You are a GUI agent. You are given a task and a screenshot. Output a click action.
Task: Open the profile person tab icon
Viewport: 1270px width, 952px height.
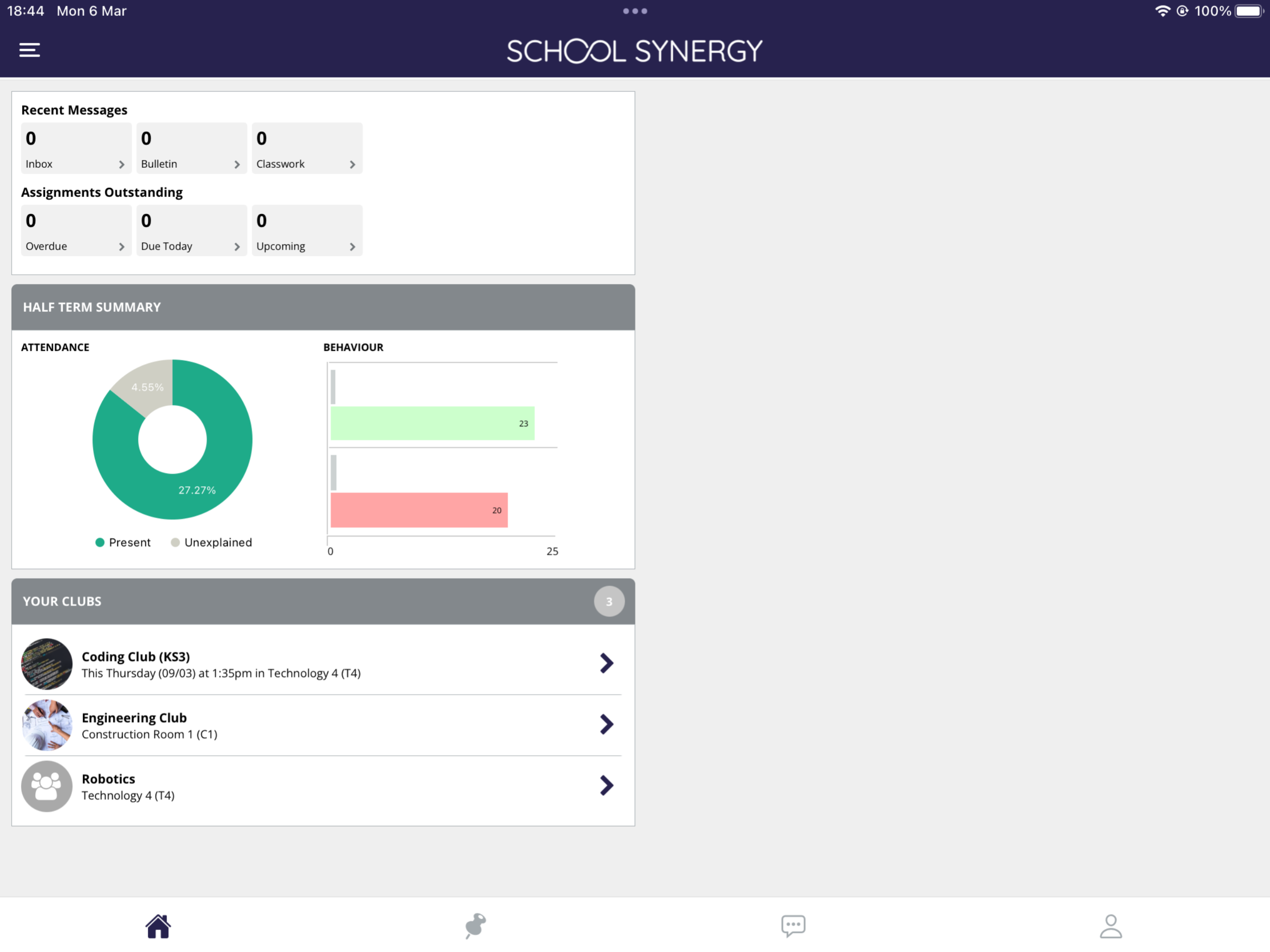[x=1111, y=926]
